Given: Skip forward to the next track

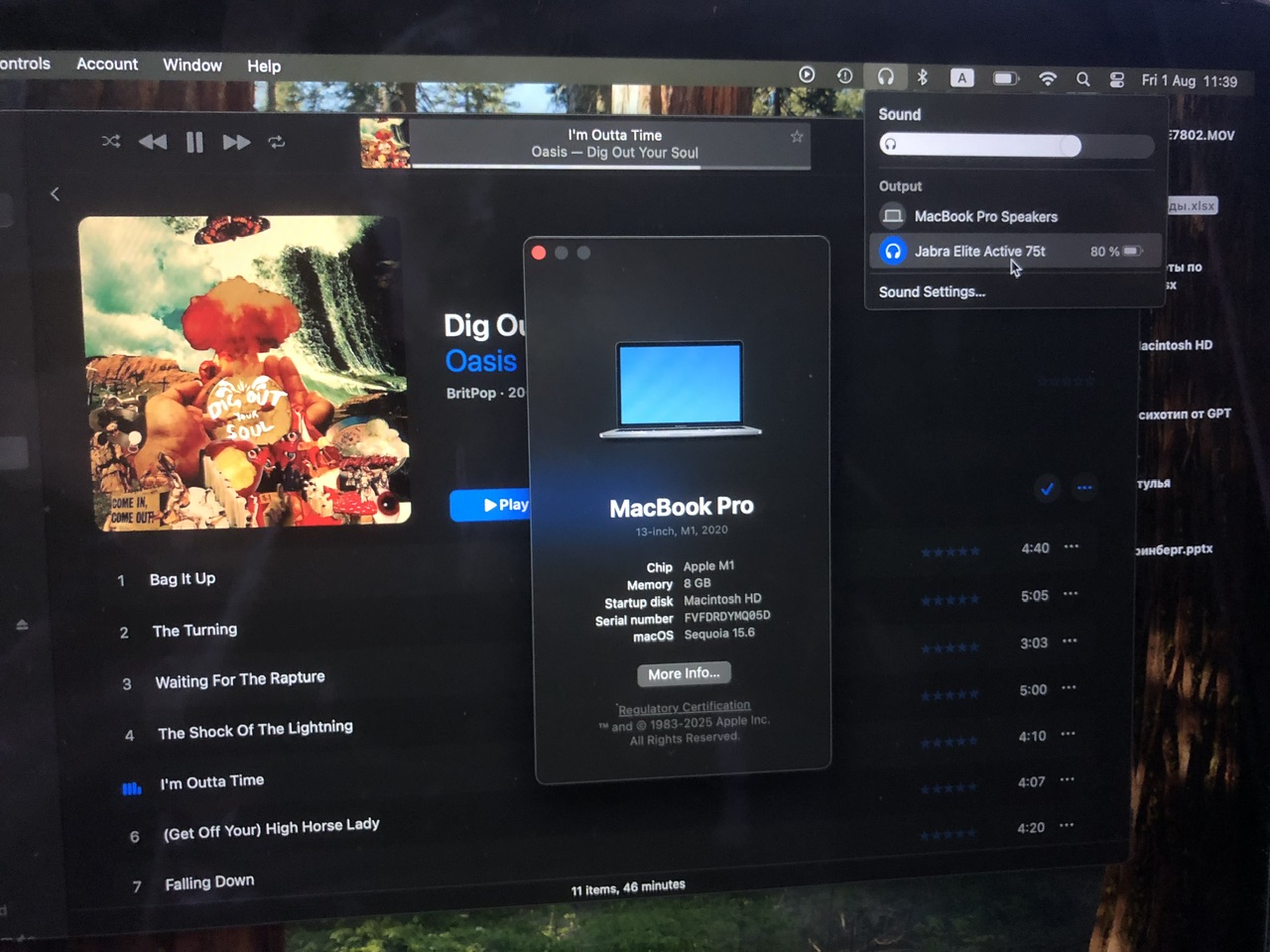Looking at the screenshot, I should (x=236, y=143).
